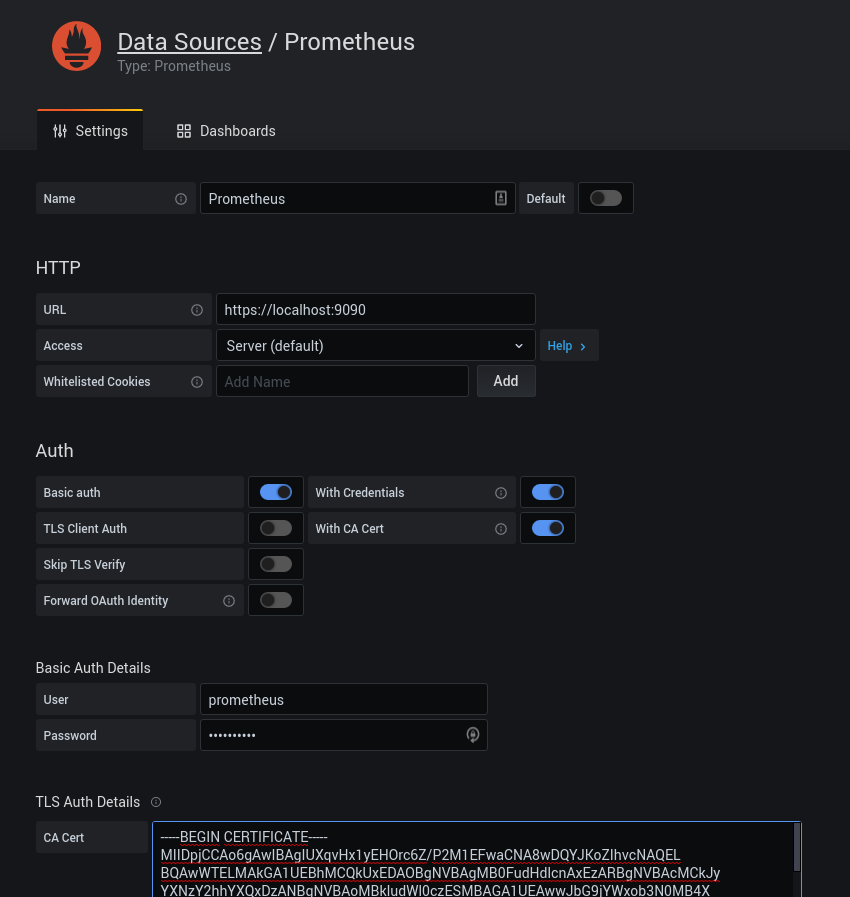This screenshot has width=850, height=897.
Task: Switch to the Settings tab
Action: [x=90, y=130]
